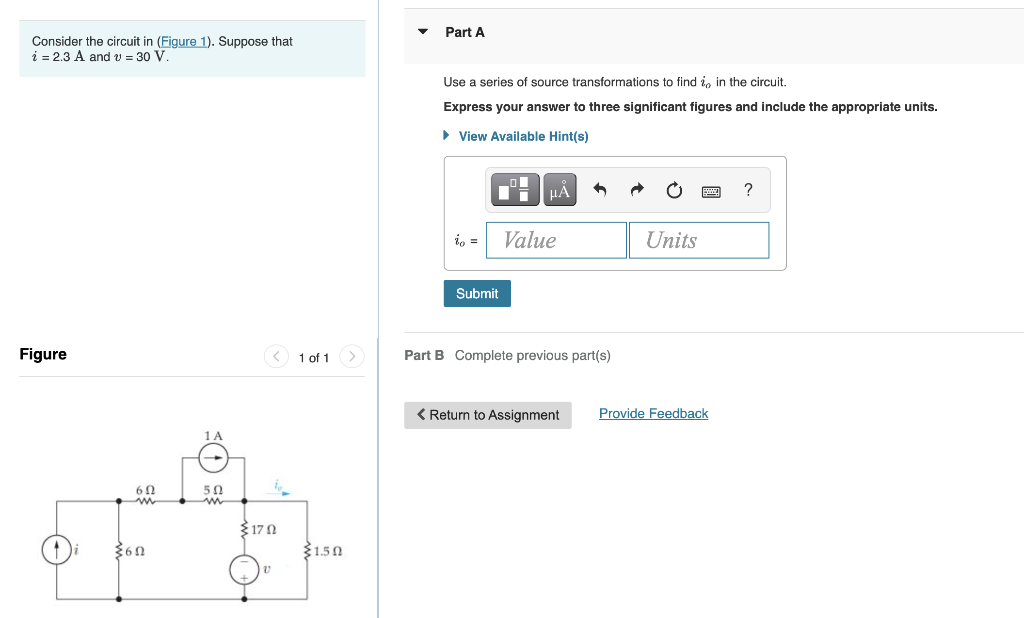Click inside the Units input field
The image size is (1024, 618).
tap(698, 240)
